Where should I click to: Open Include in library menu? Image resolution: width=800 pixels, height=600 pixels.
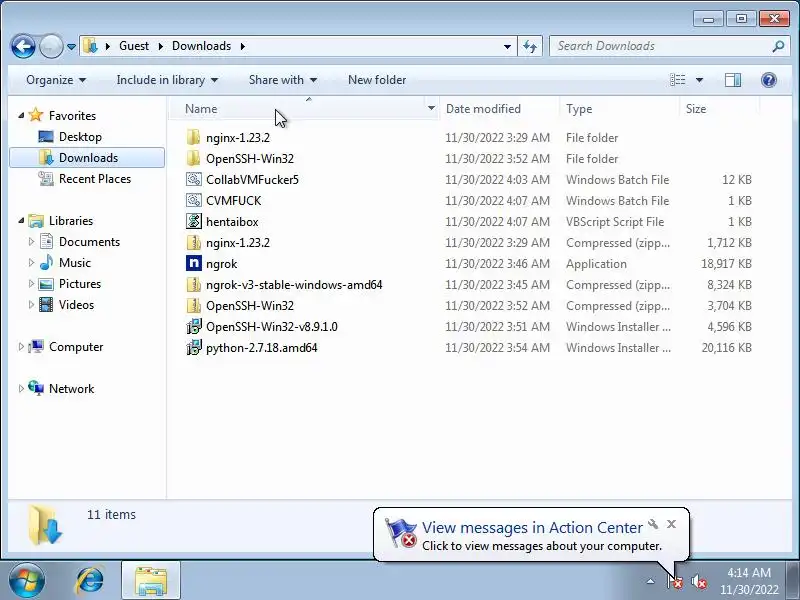pyautogui.click(x=167, y=80)
